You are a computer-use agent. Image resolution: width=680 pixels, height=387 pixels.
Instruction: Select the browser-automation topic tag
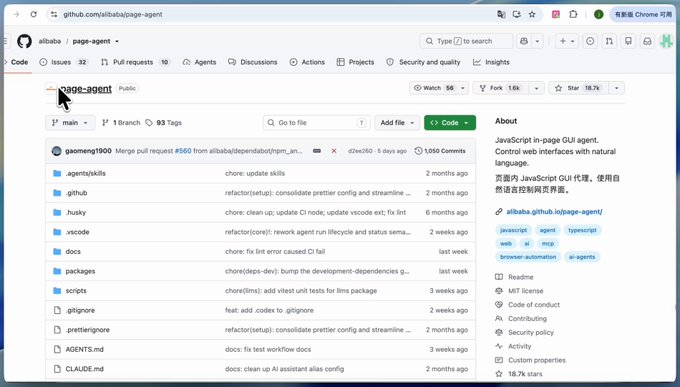point(528,257)
